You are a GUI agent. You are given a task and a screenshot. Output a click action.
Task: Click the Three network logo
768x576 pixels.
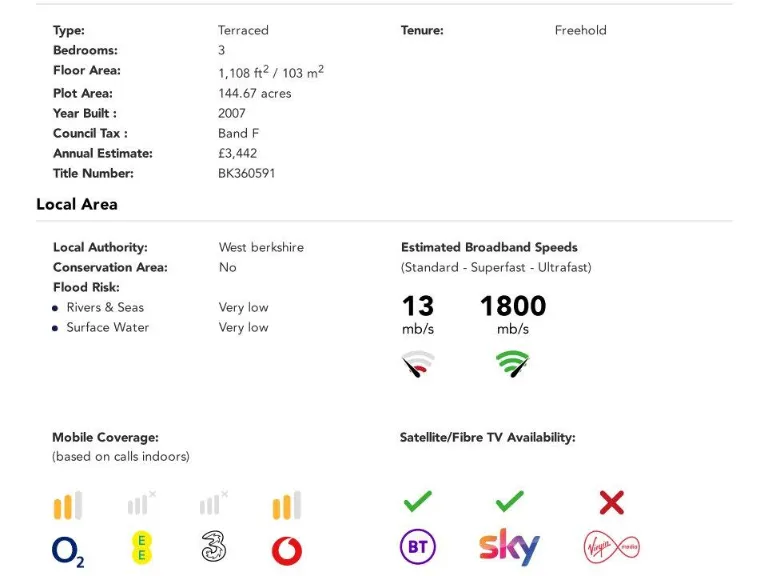point(214,547)
